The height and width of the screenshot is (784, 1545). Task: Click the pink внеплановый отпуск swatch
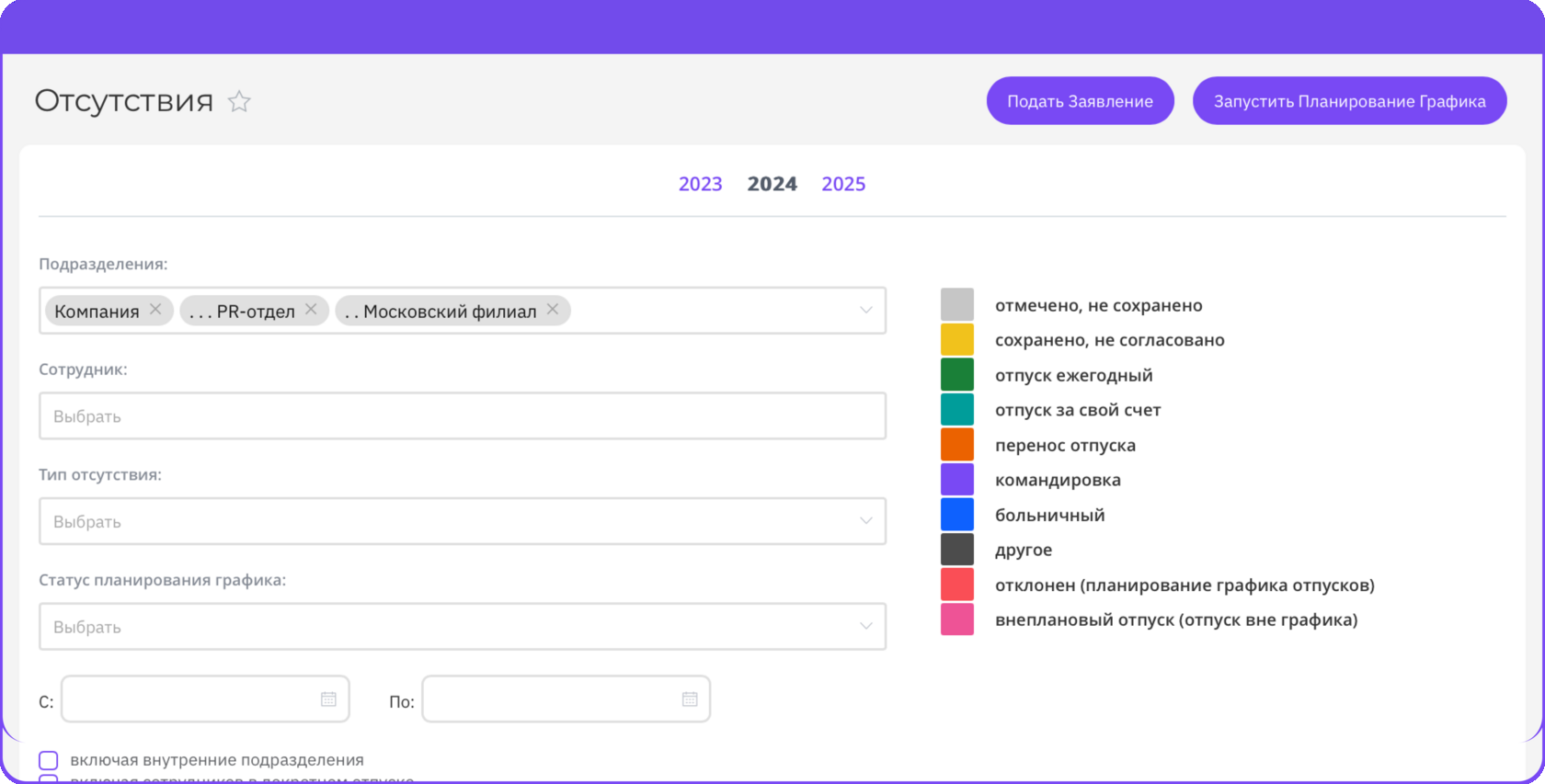(x=957, y=619)
